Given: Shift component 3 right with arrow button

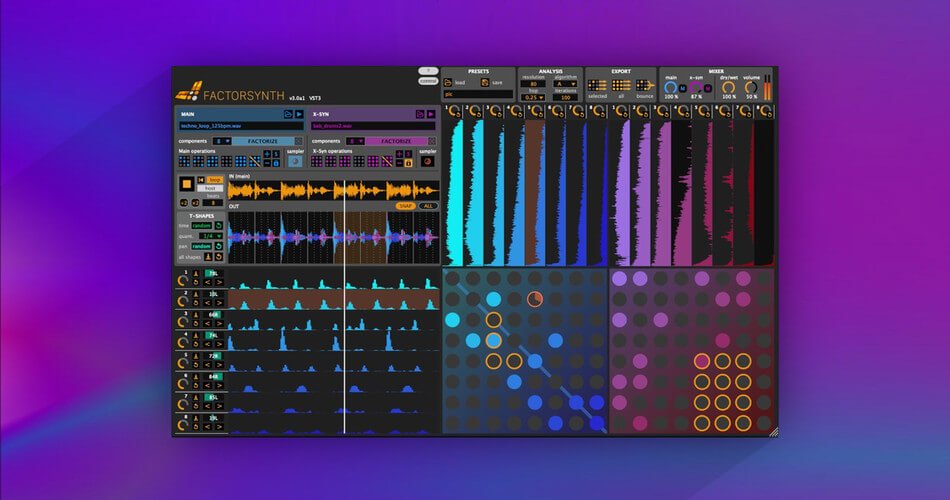Looking at the screenshot, I should [x=219, y=323].
